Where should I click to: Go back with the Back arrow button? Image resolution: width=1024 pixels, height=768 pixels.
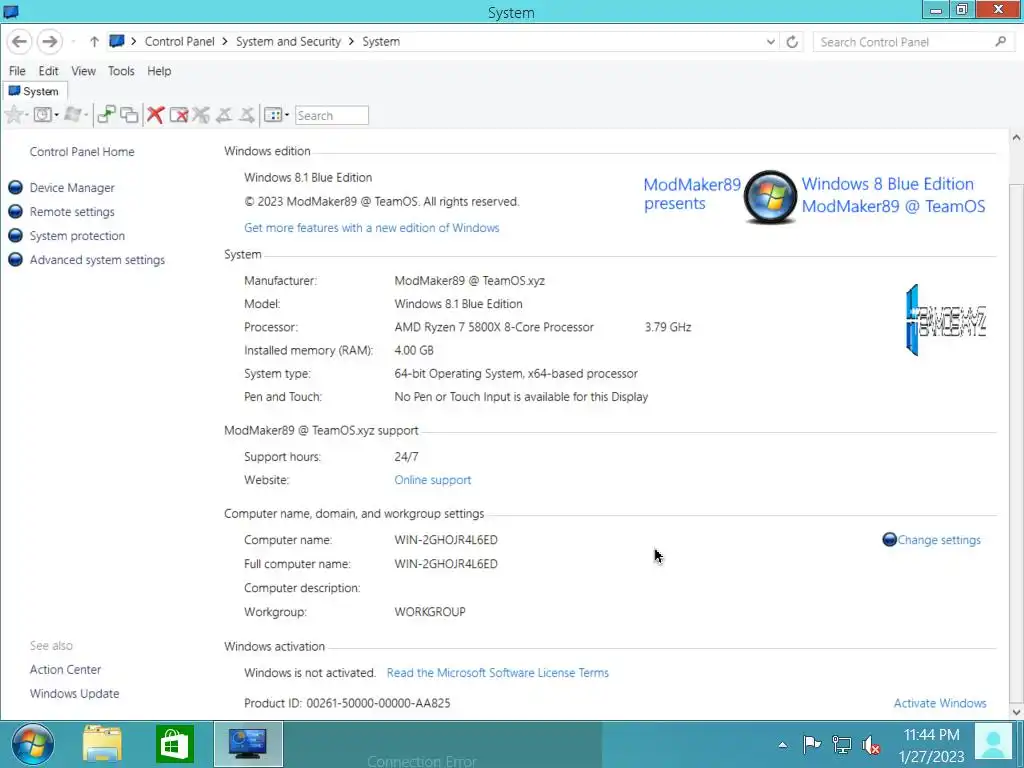tap(20, 42)
